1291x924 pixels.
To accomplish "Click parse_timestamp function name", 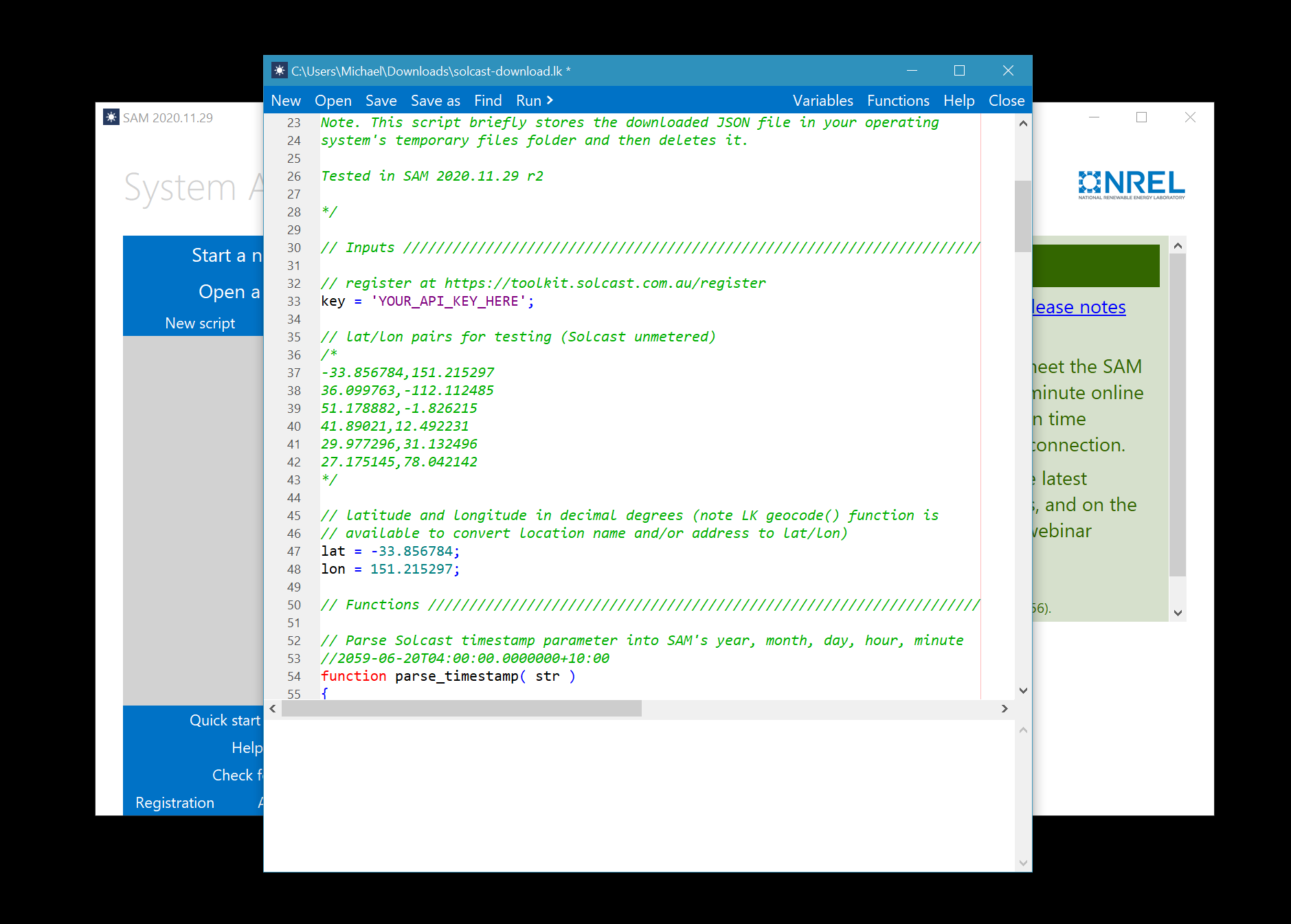I will [x=457, y=676].
